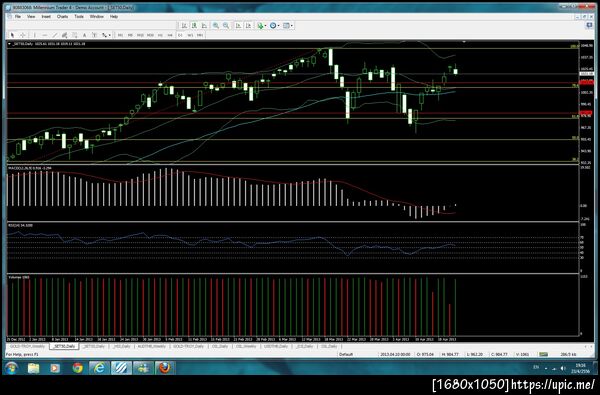Switch chart to bar chart type
600x395 pixels.
(184, 26)
